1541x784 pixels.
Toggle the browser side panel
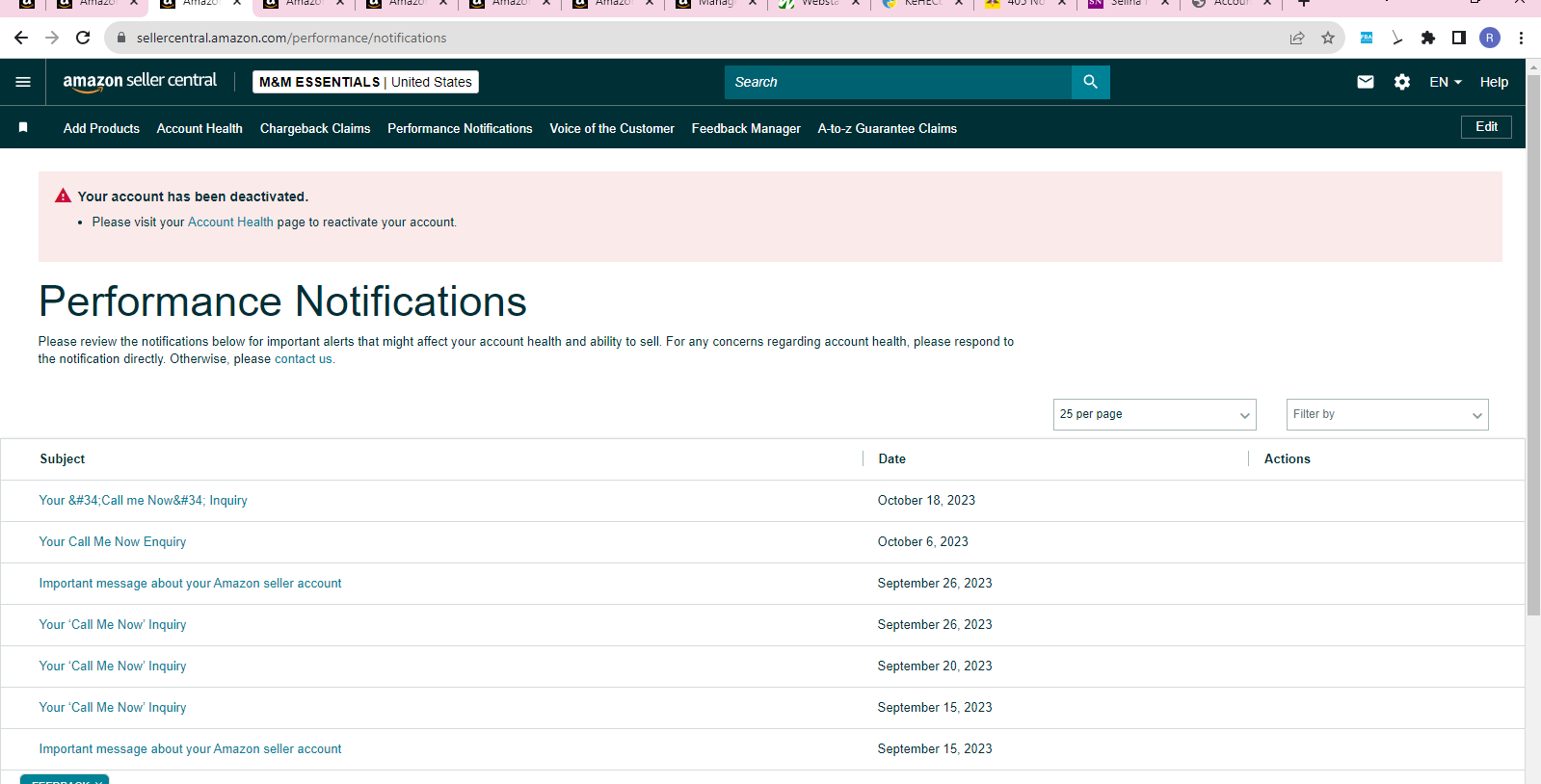(1459, 38)
